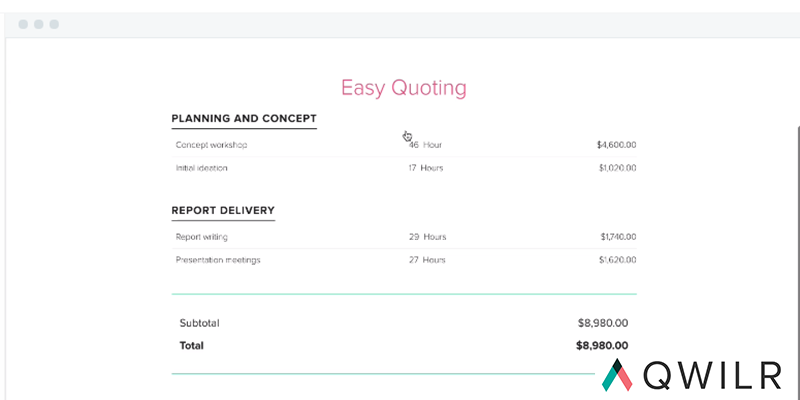Click the first gray window dot
This screenshot has height=400, width=800.
[23, 24]
